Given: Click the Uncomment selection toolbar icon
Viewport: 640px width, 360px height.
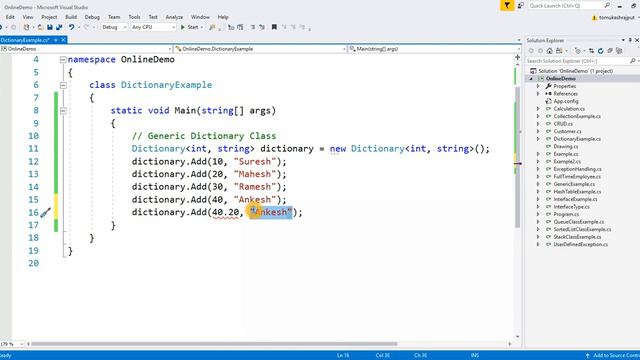Looking at the screenshot, I should click(x=262, y=27).
